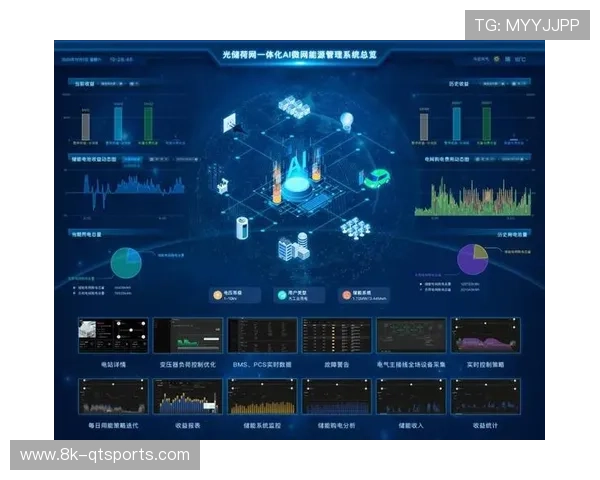Click the purple pie chart on right
This screenshot has height=480, width=600.
click(472, 259)
